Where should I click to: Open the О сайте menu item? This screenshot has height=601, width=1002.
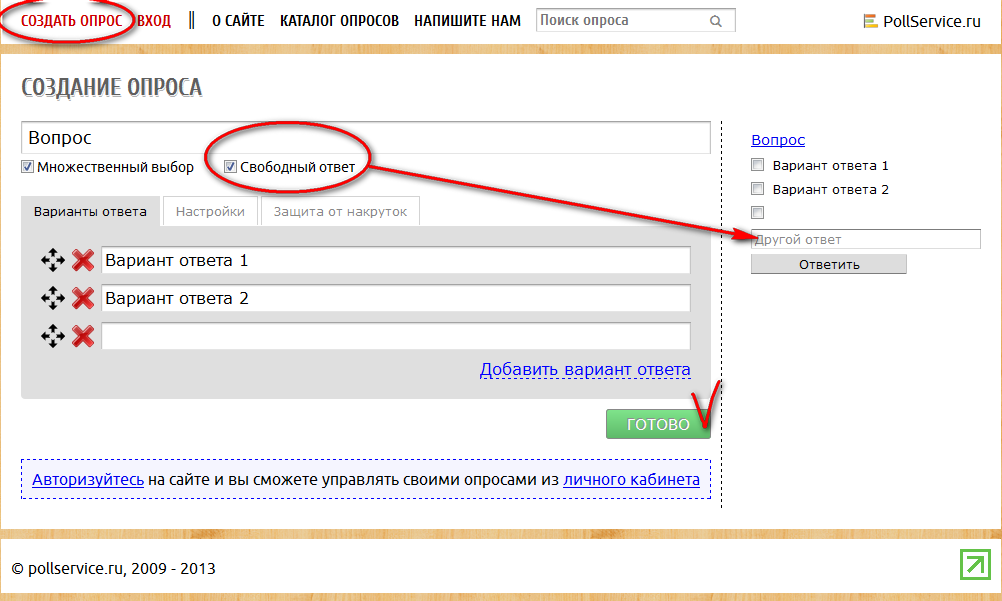click(238, 21)
